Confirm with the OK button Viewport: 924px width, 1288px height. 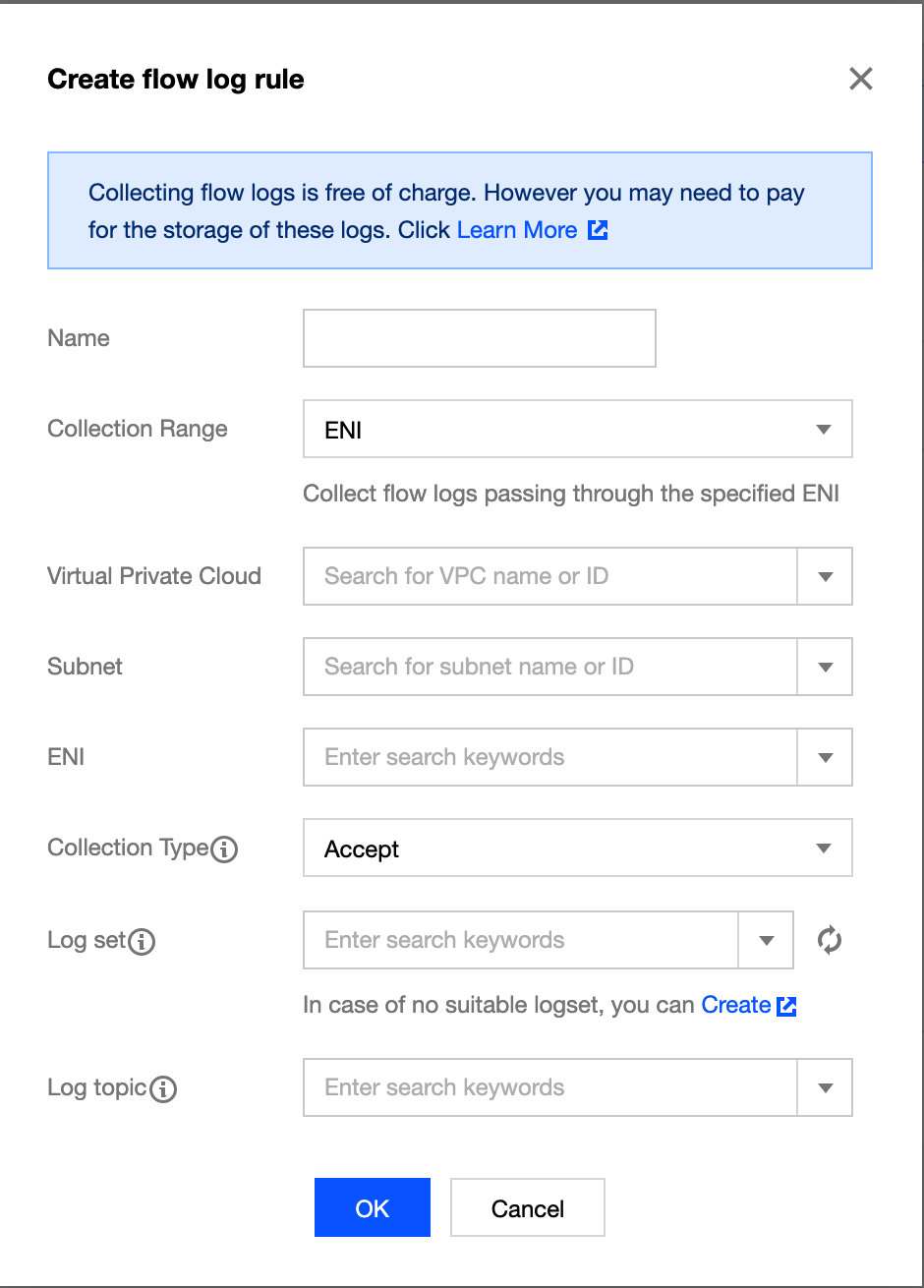(x=373, y=1207)
